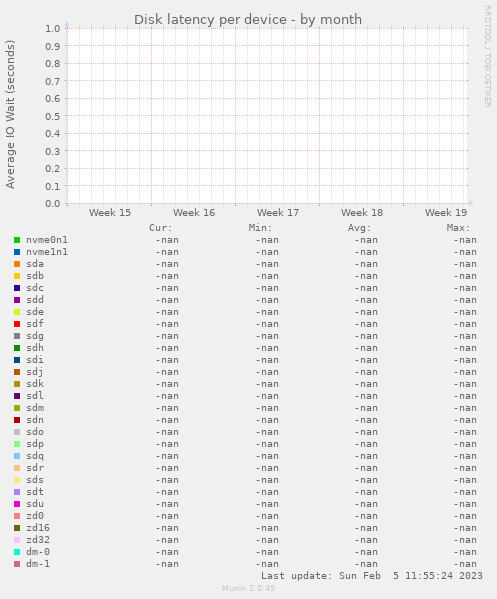Select the nvme1n1 device label
This screenshot has height=599, width=497.
pyautogui.click(x=47, y=252)
